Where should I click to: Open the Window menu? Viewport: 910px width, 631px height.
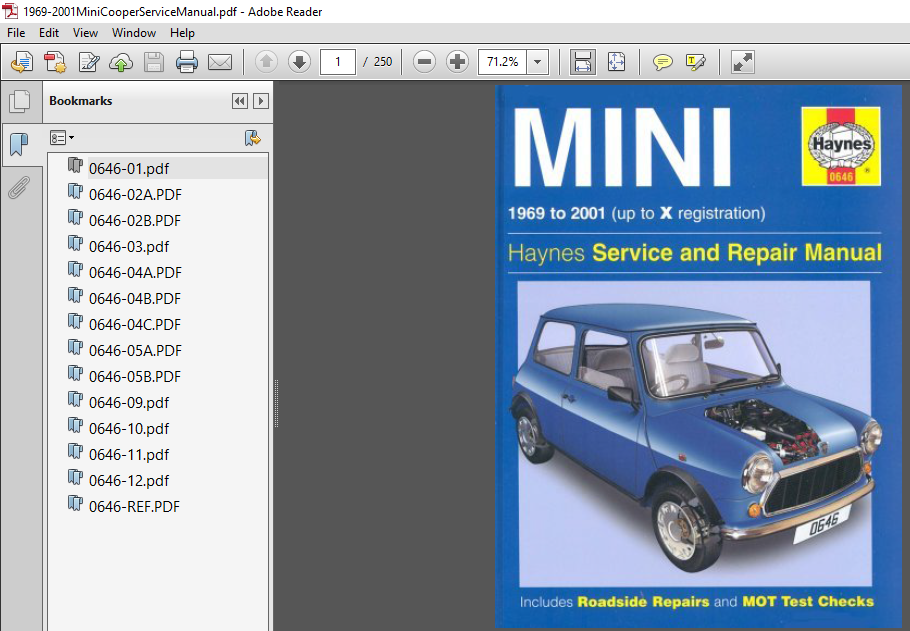click(133, 33)
